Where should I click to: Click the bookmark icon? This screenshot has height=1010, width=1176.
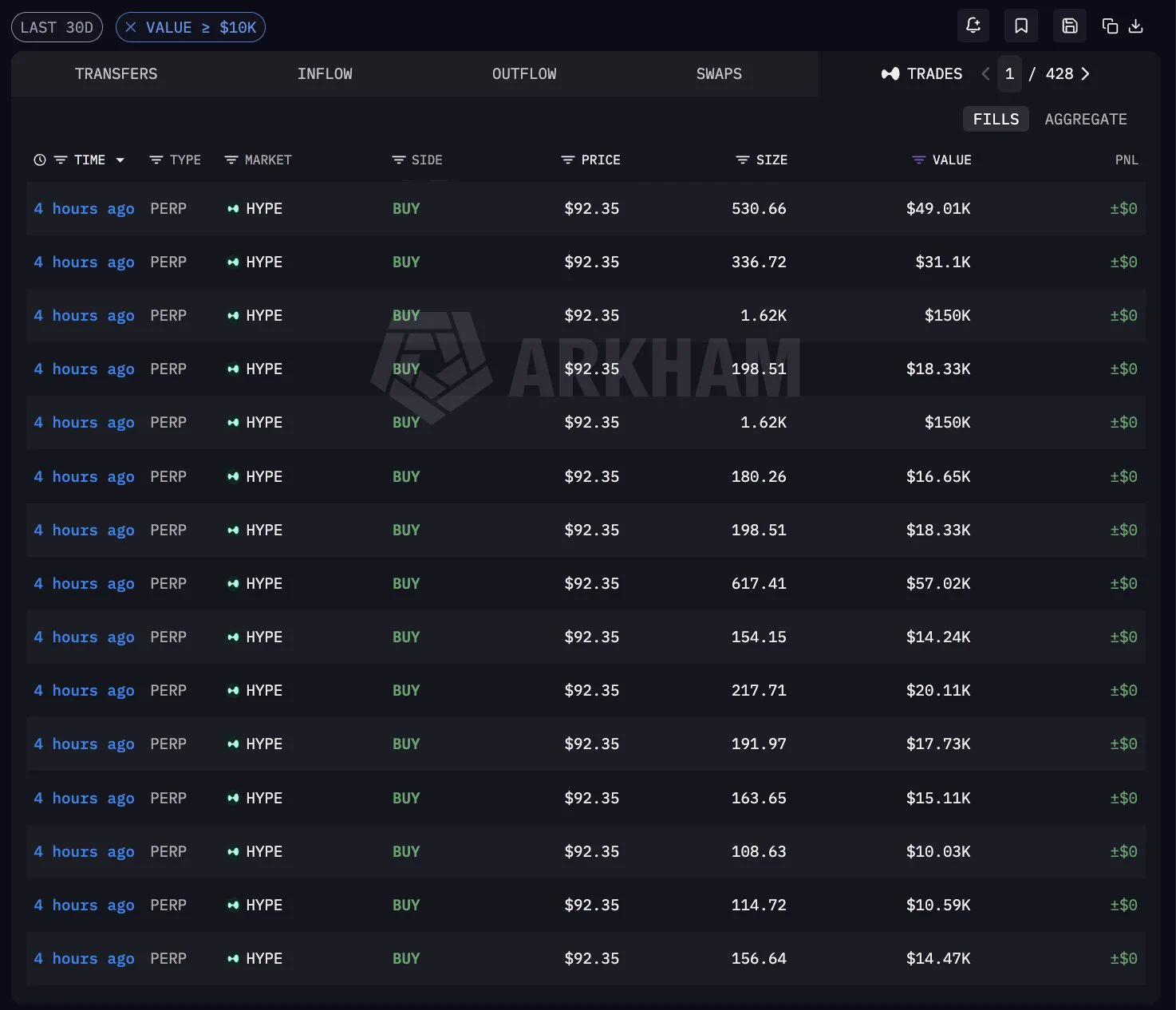pos(1021,26)
